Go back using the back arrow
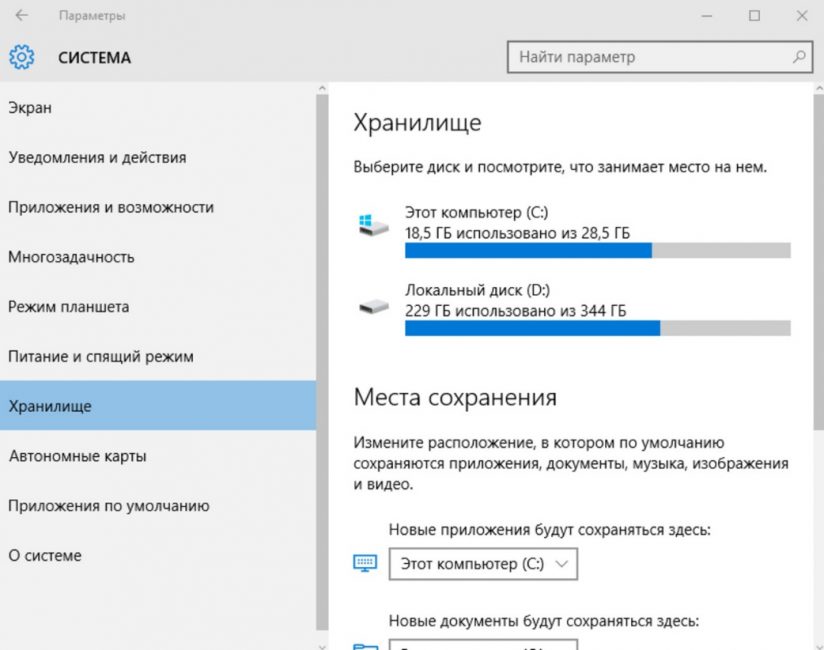 click(x=22, y=15)
